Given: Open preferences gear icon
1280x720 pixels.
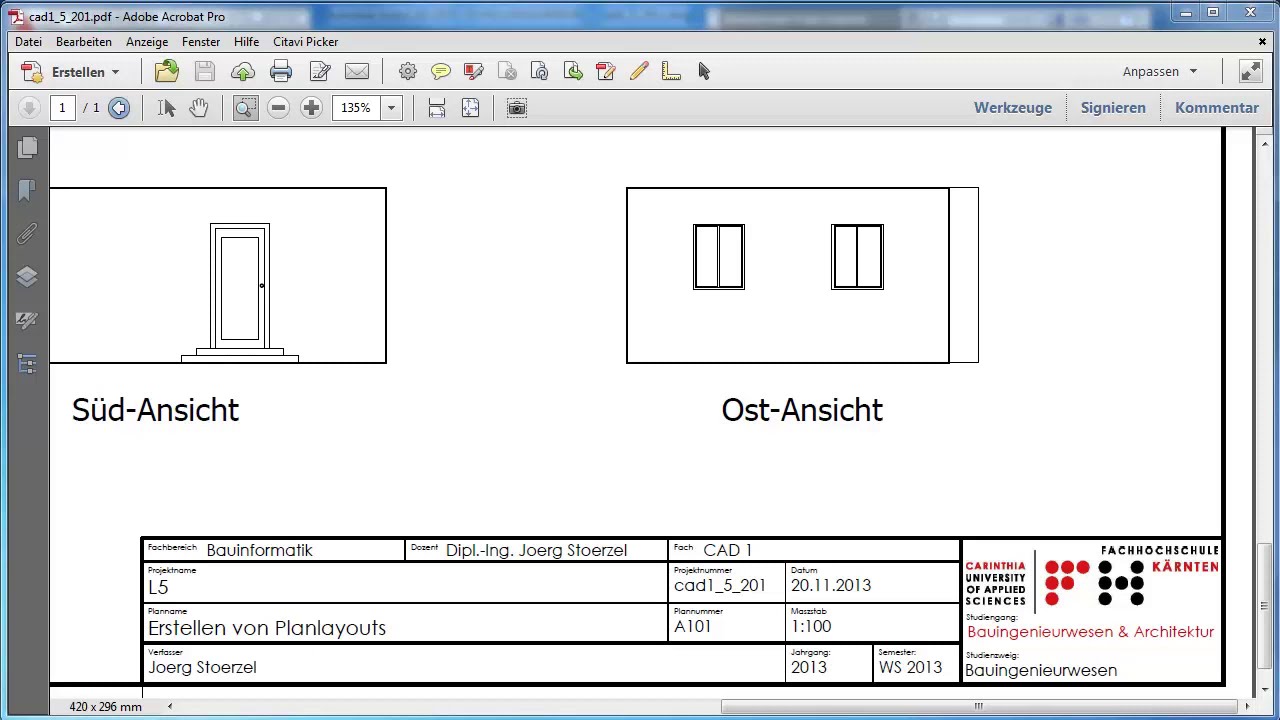Looking at the screenshot, I should coord(408,71).
